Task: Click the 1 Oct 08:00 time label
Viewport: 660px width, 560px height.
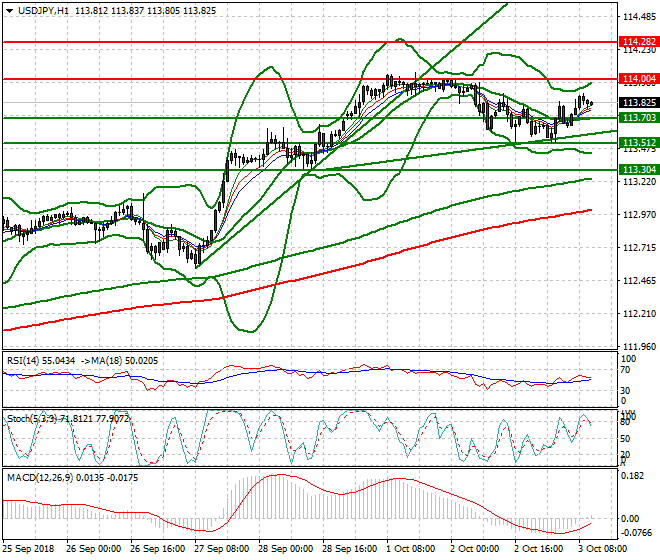Action: point(411,549)
